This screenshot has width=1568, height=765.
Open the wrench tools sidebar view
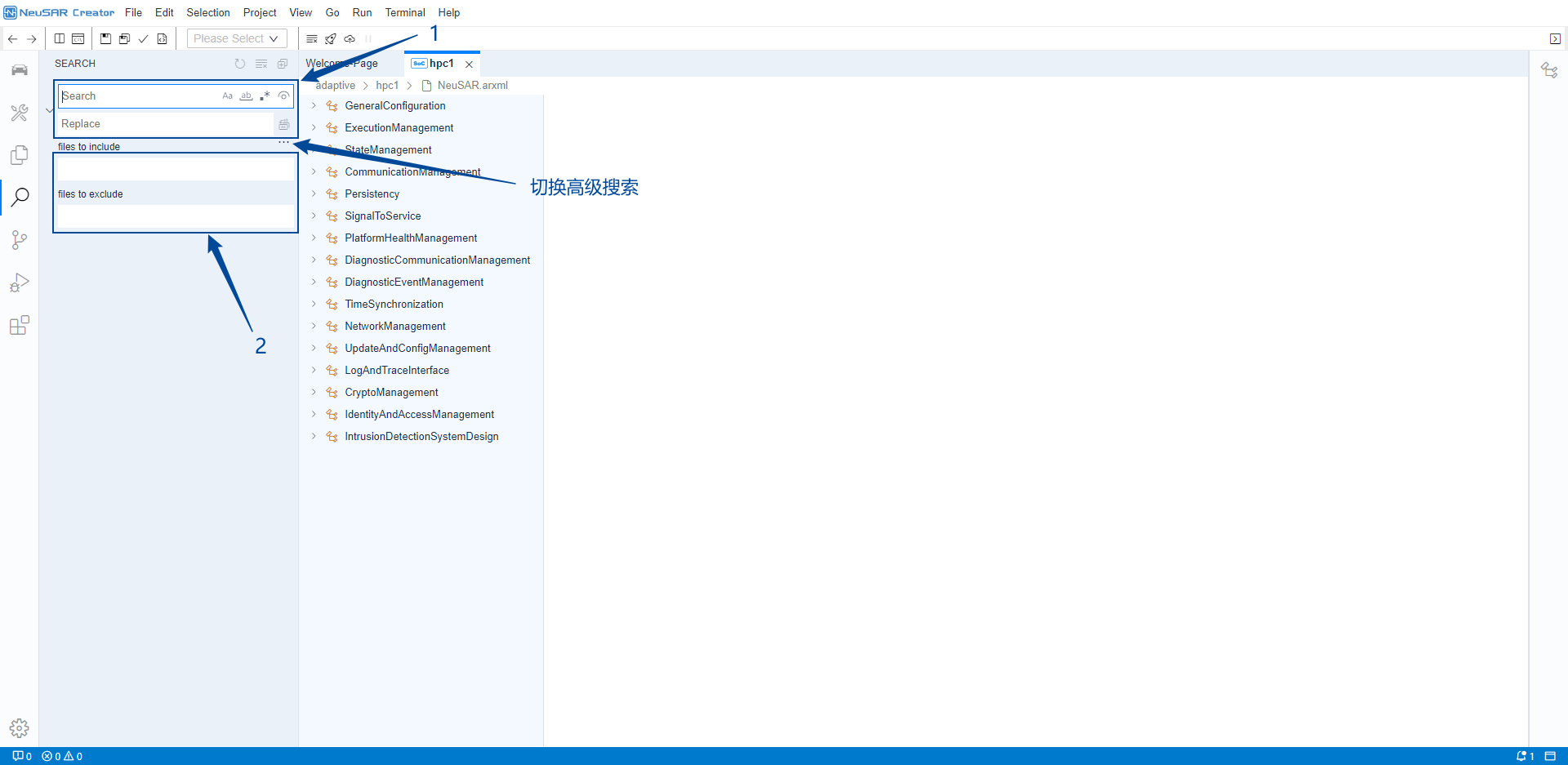click(x=20, y=113)
